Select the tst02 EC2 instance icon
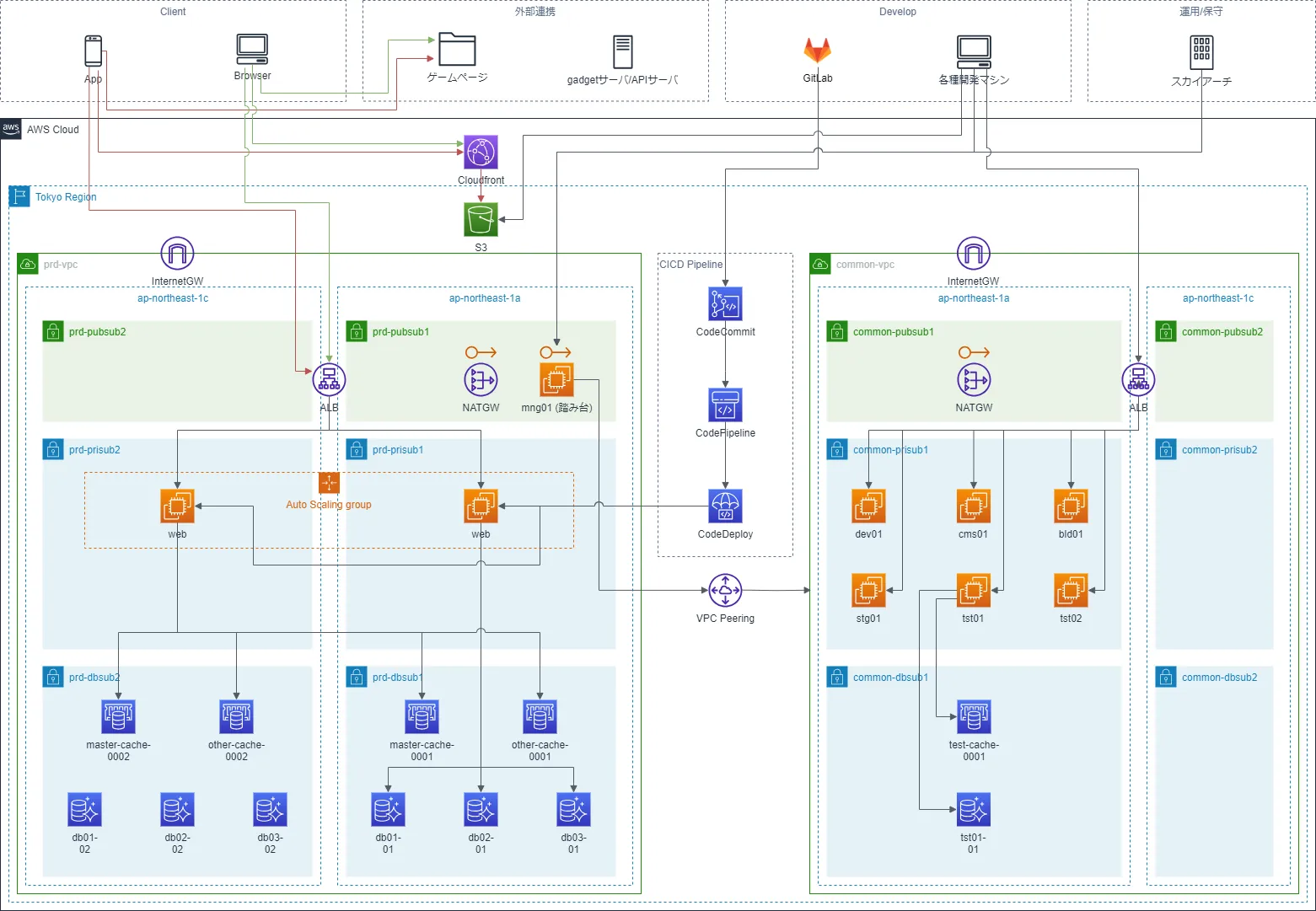The height and width of the screenshot is (911, 1316). click(1071, 591)
